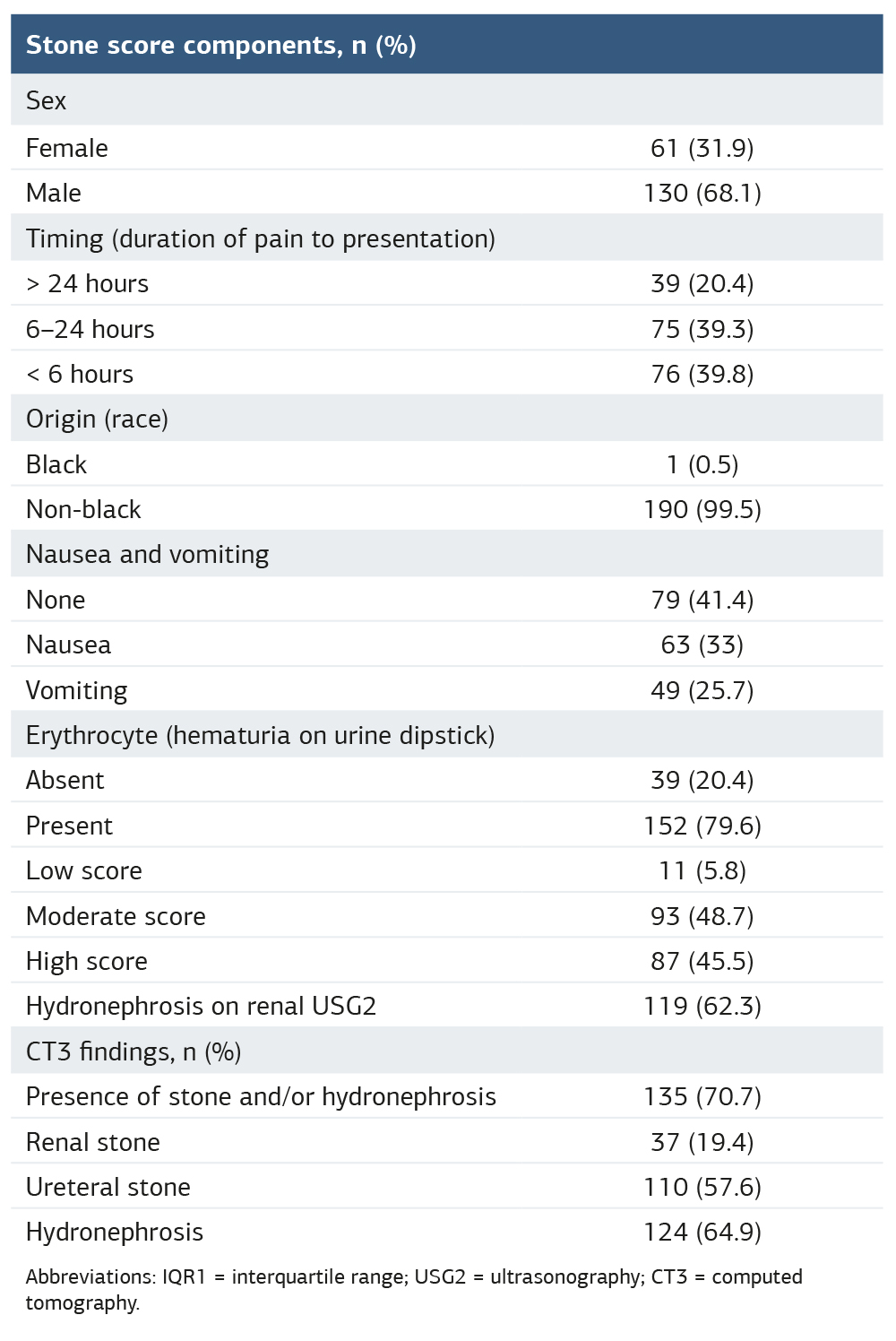Select the 'CT3 findings, n (%)' section heading
This screenshot has width=896, height=1341.
(x=134, y=1051)
